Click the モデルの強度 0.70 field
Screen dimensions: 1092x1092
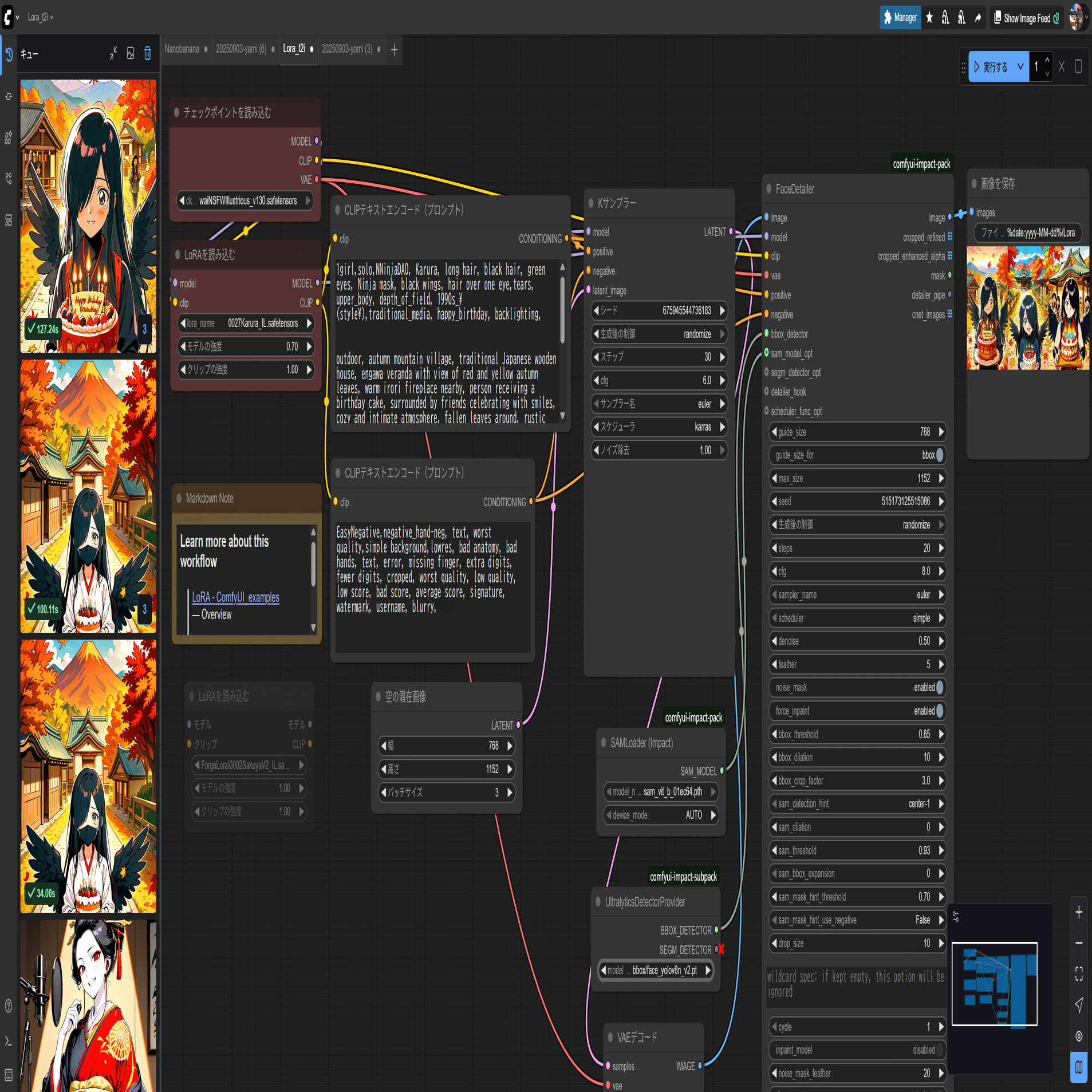pos(246,346)
